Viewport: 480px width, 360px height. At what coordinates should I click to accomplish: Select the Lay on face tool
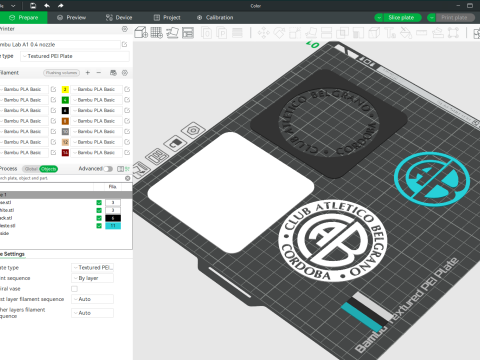311,33
